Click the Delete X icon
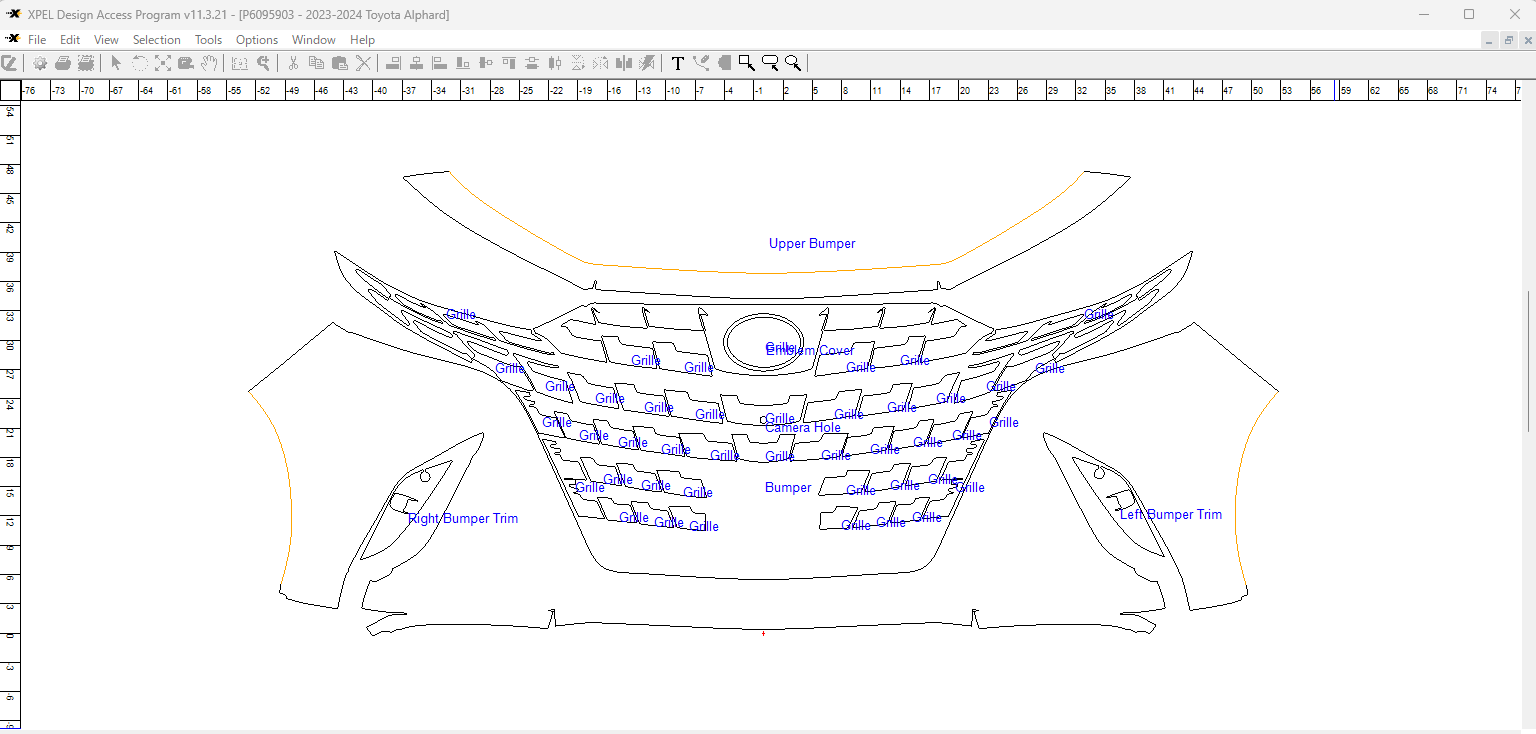The image size is (1536, 734). click(x=363, y=63)
